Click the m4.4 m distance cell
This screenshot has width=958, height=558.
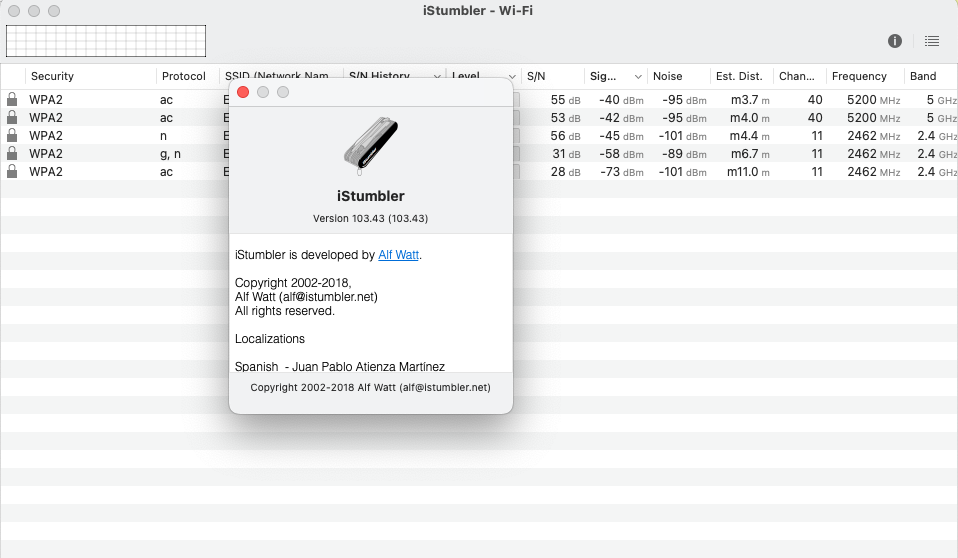[x=750, y=136]
